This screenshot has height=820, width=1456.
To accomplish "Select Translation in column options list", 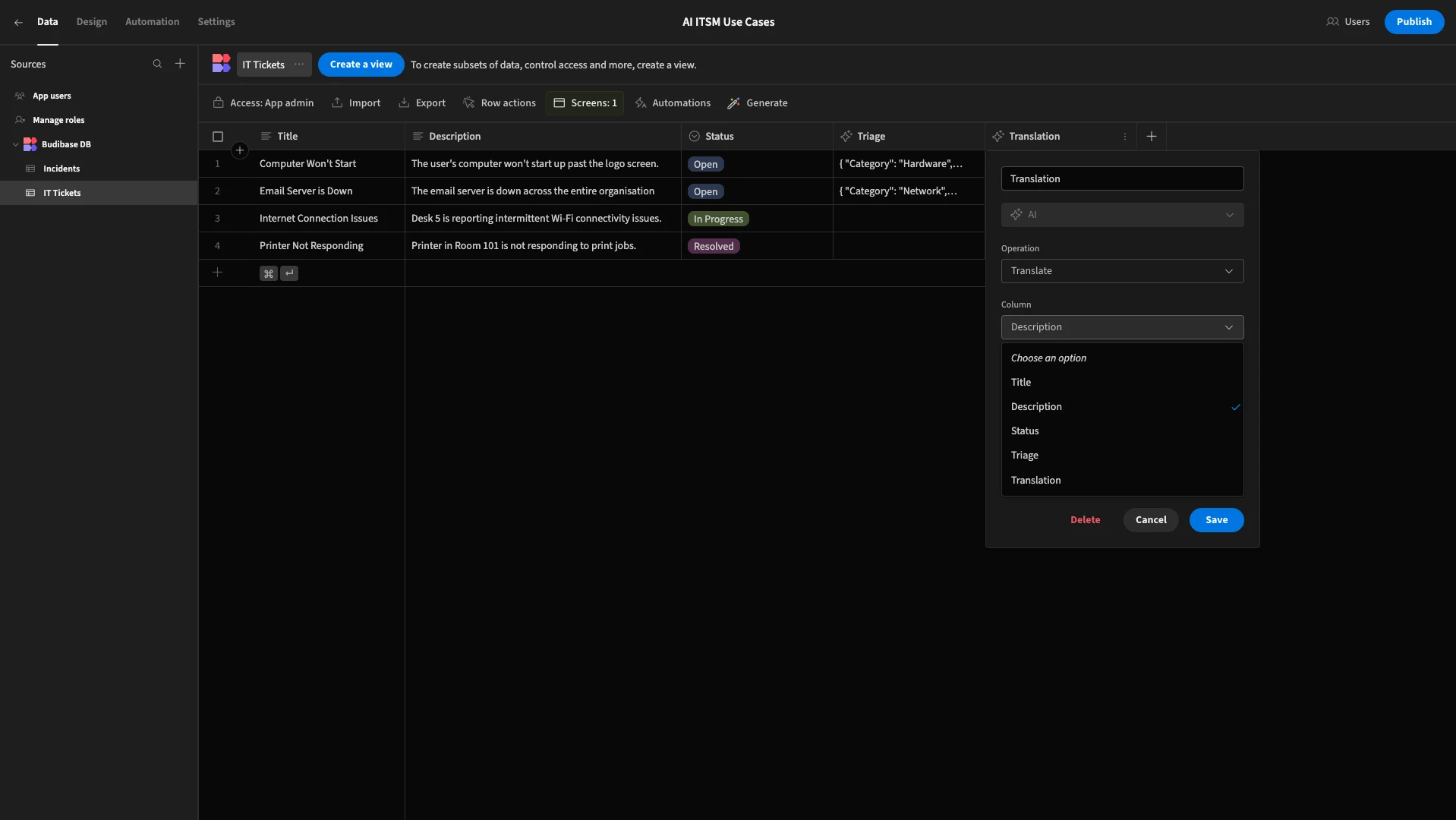I will [1122, 481].
